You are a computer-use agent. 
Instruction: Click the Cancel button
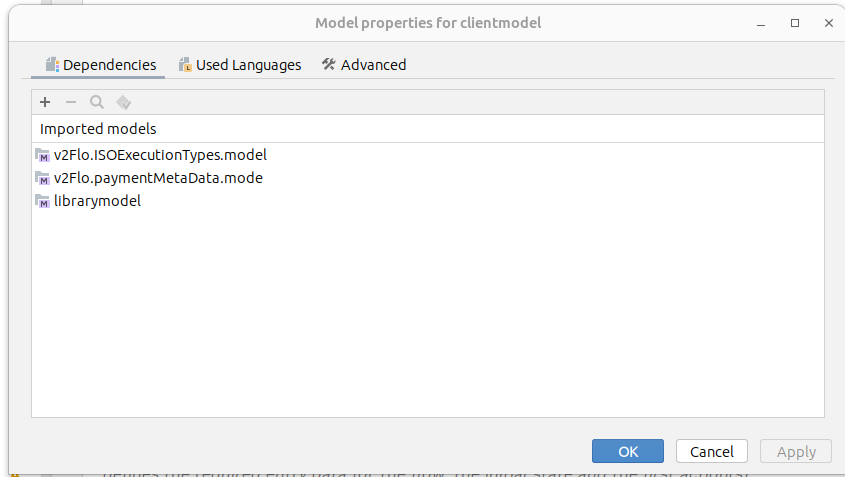pyautogui.click(x=711, y=451)
